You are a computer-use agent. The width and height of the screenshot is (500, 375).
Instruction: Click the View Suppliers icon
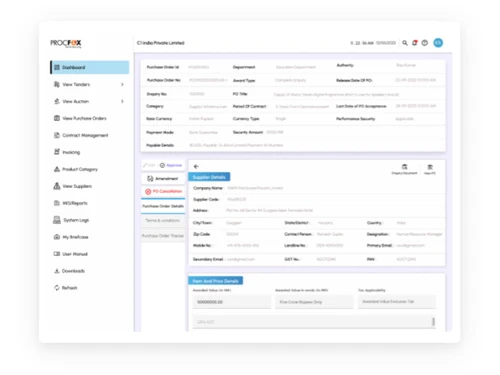57,186
